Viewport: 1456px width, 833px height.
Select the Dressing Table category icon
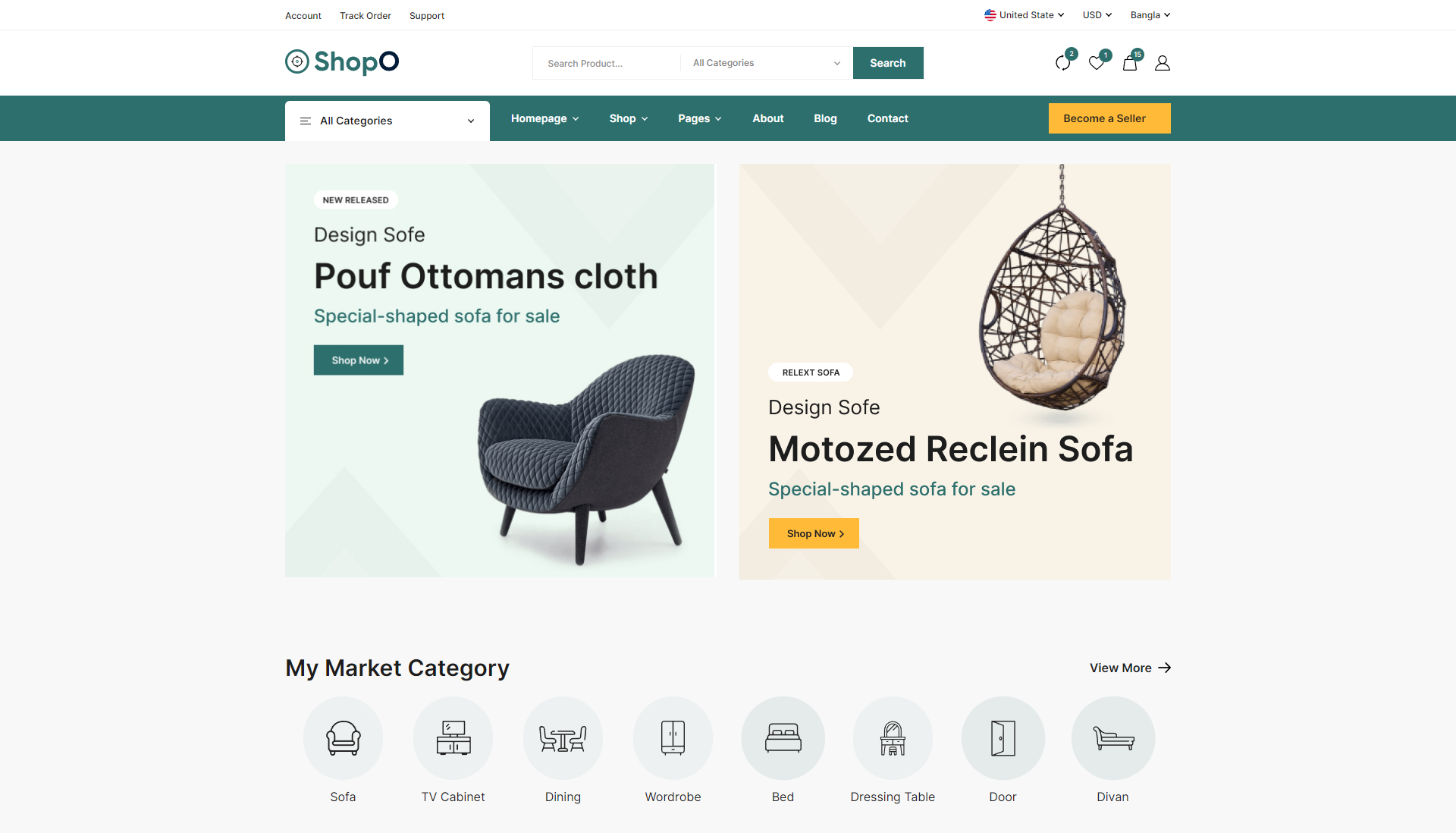pos(893,737)
